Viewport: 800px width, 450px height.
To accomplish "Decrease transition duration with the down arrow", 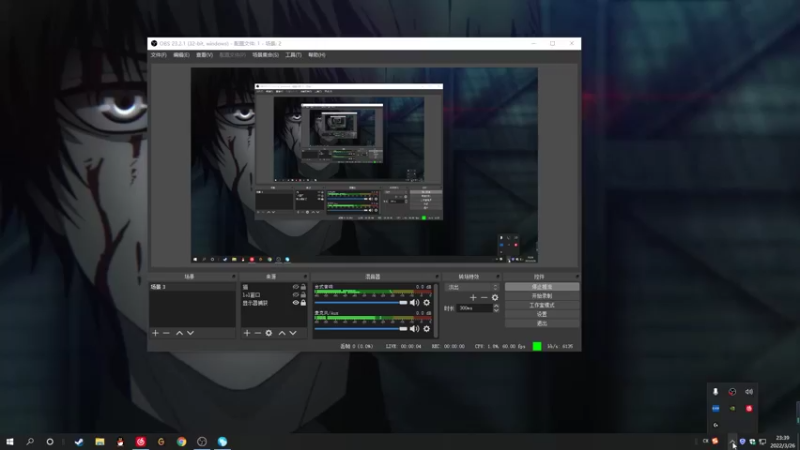I will 496,310.
